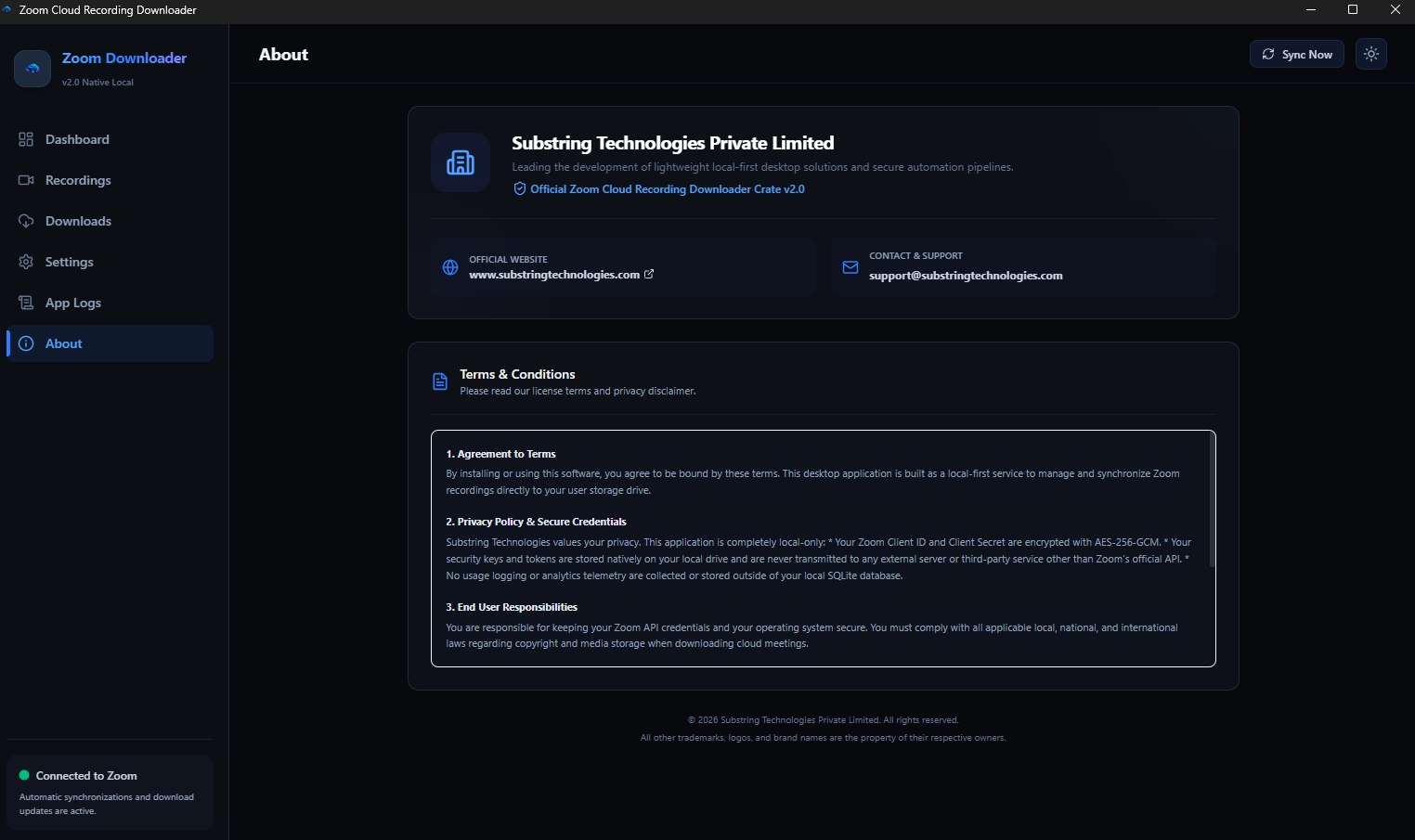Viewport: 1415px width, 840px height.
Task: Click the About info circle icon
Action: [26, 343]
